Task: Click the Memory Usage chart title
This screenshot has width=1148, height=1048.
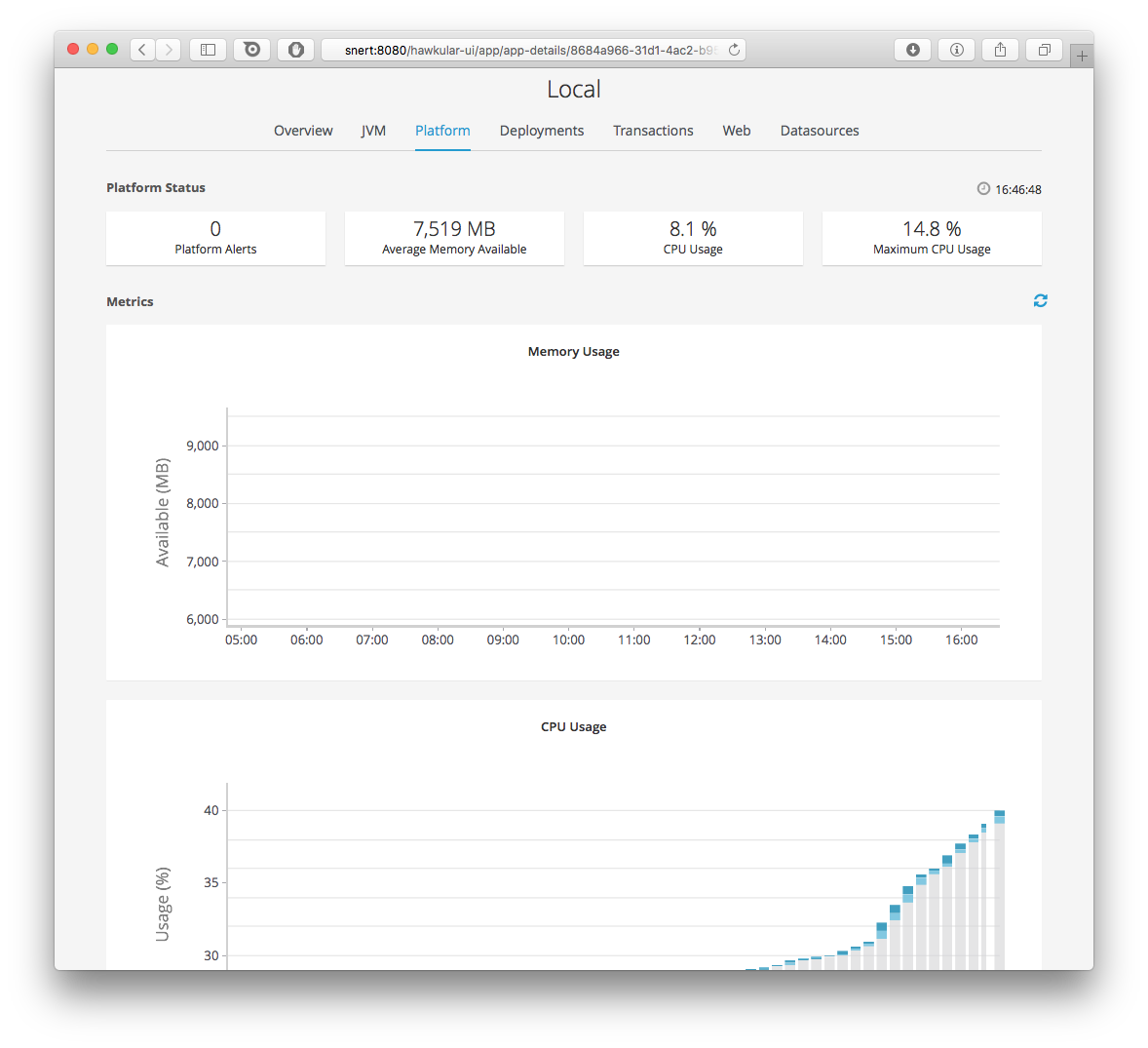Action: 573,352
